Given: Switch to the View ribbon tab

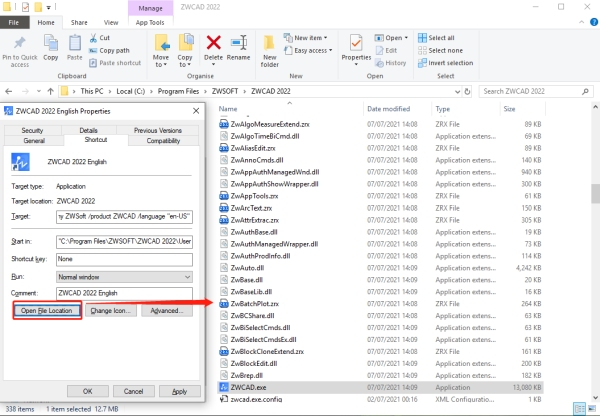Looking at the screenshot, I should 111,23.
